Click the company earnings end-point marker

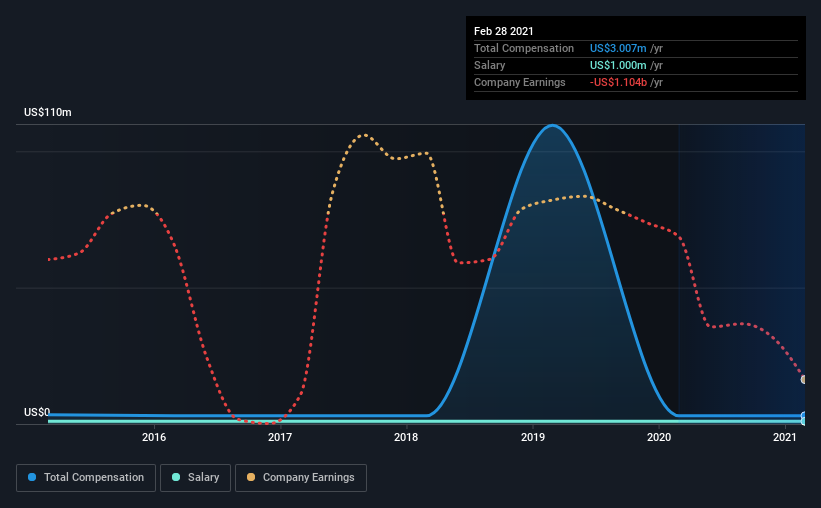(x=804, y=379)
